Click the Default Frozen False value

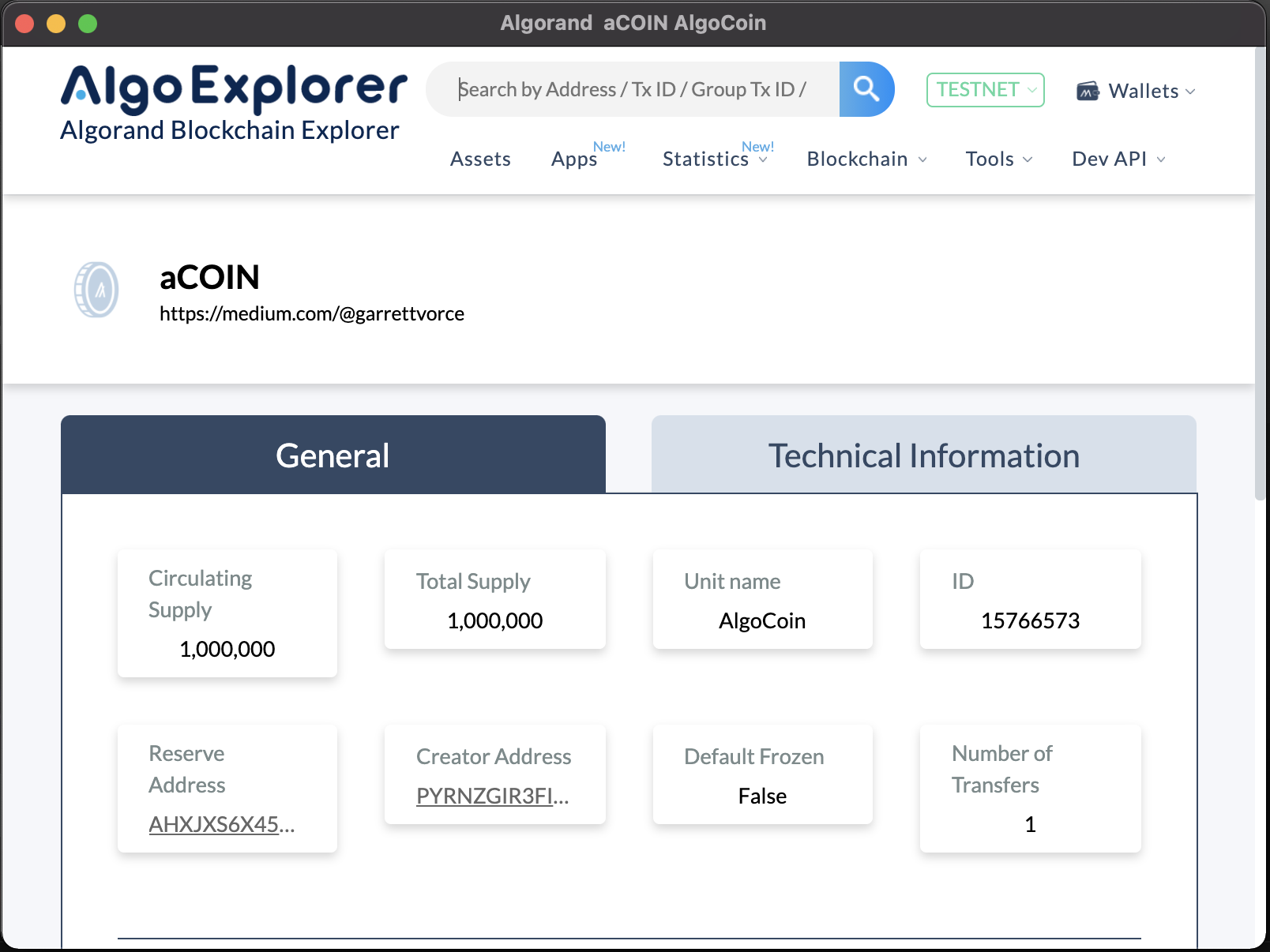[x=762, y=796]
